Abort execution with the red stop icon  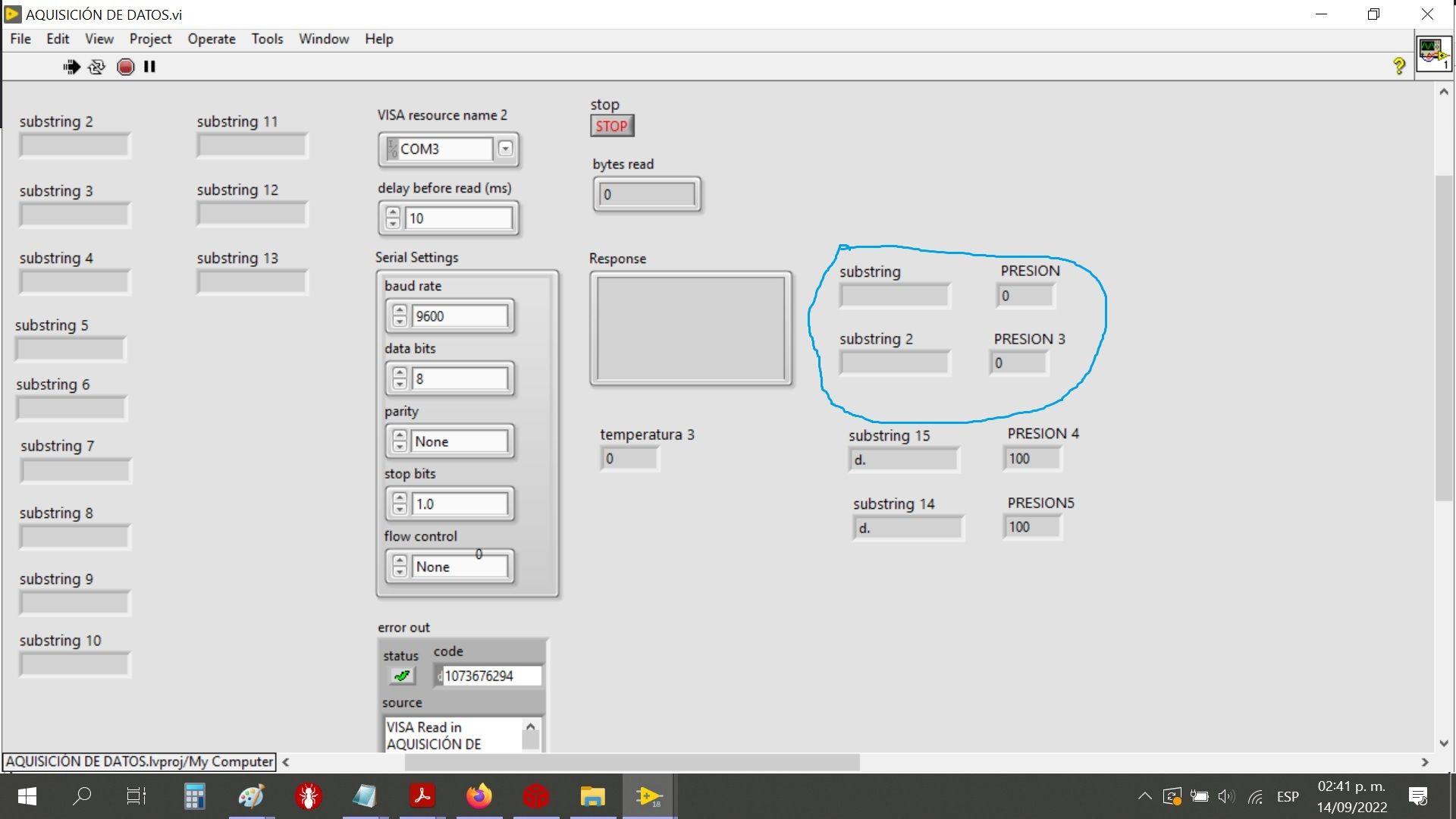point(125,67)
